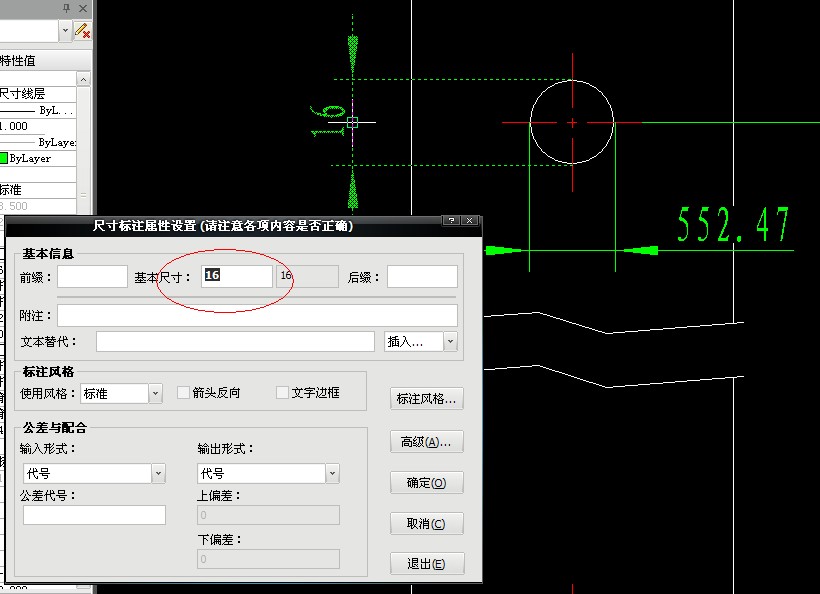
Task: Click the 取消(C) cancel button
Action: pyautogui.click(x=427, y=524)
